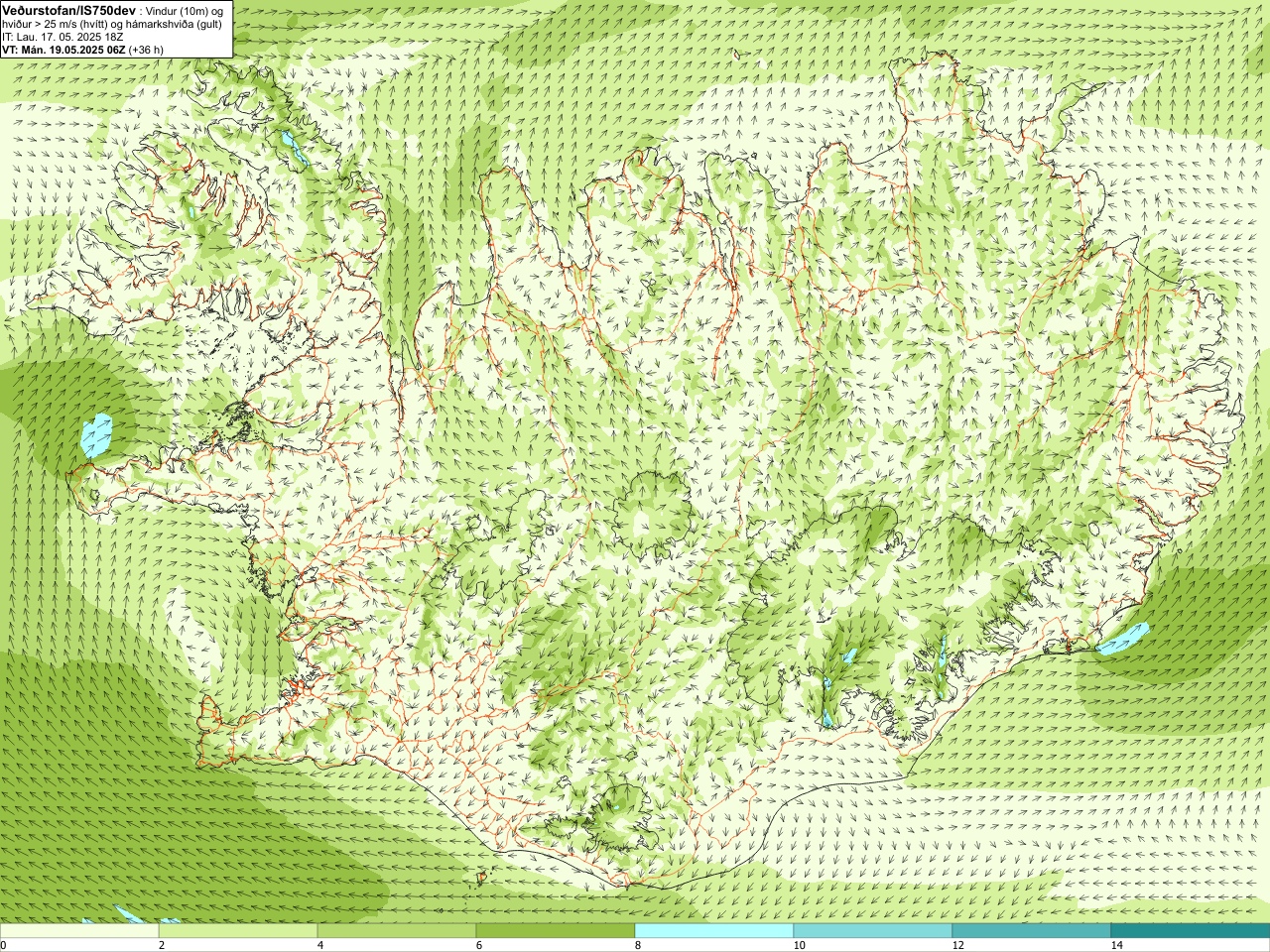
Task: Click the scale label '10'
Action: point(799,945)
